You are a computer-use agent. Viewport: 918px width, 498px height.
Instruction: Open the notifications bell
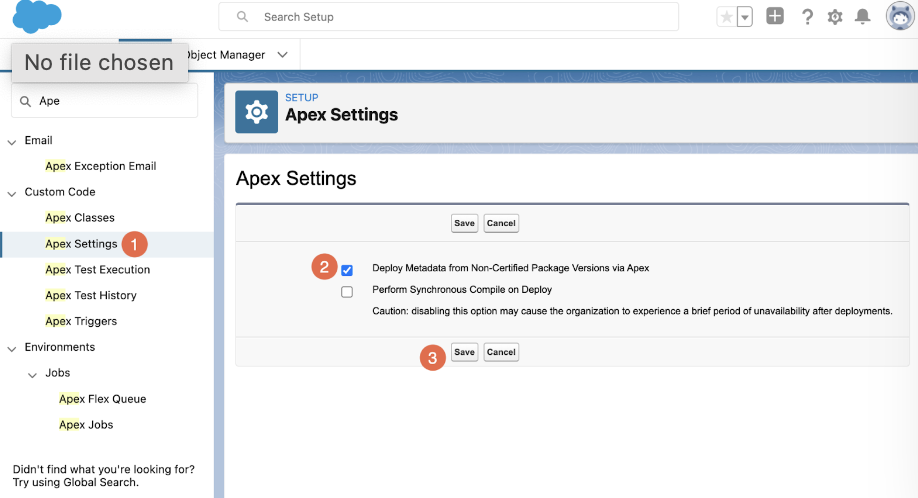click(862, 16)
